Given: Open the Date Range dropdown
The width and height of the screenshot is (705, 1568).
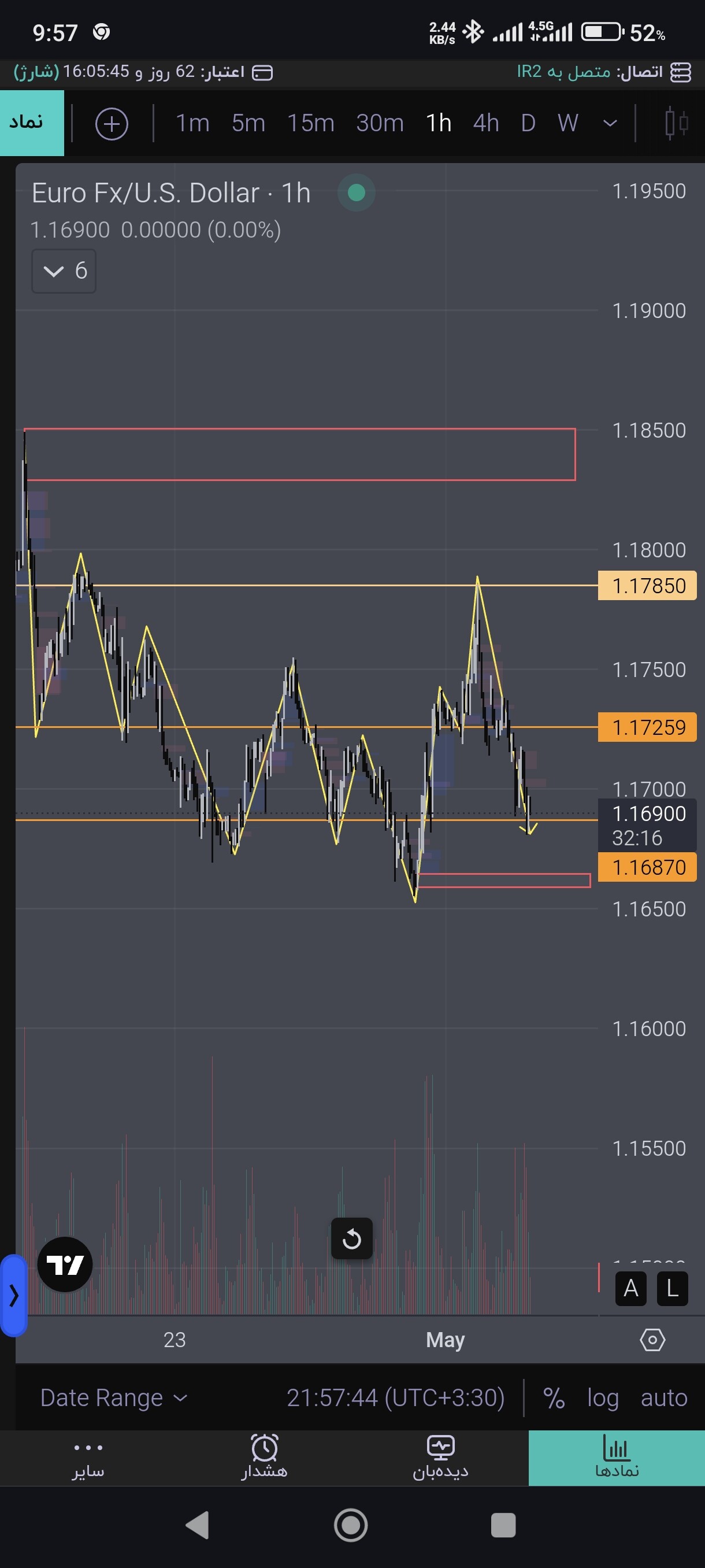Looking at the screenshot, I should 114,1397.
